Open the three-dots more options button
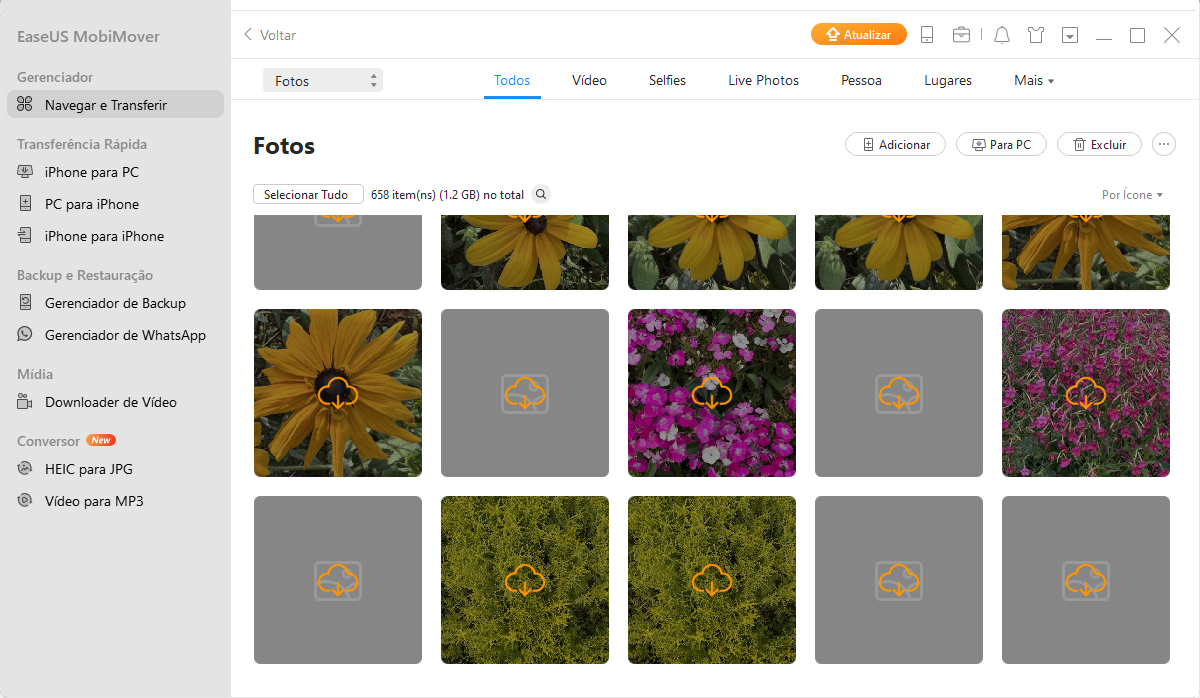The image size is (1200, 698). (1163, 145)
